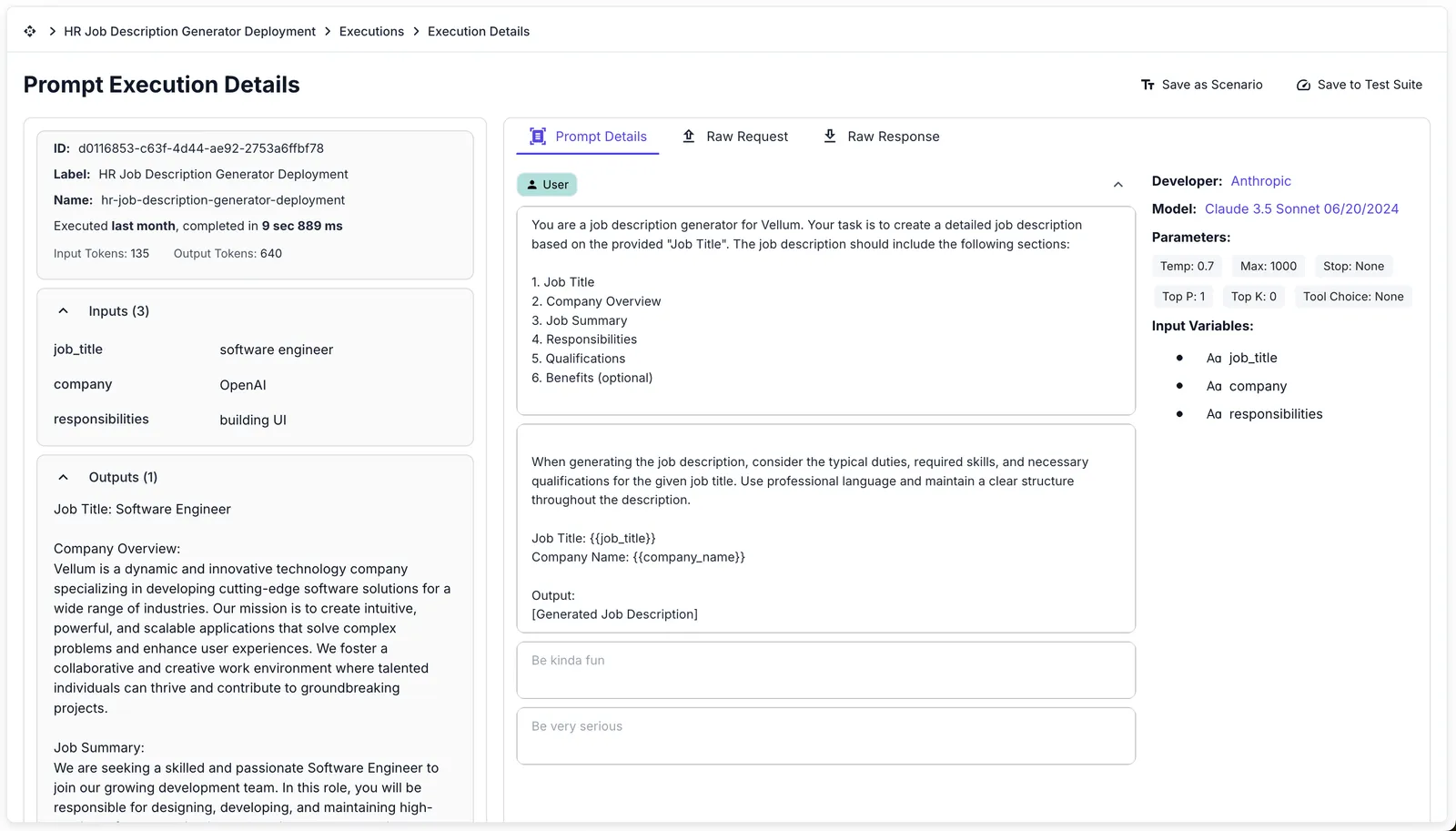This screenshot has width=1456, height=831.
Task: Open the Raw Request tab
Action: click(x=735, y=137)
